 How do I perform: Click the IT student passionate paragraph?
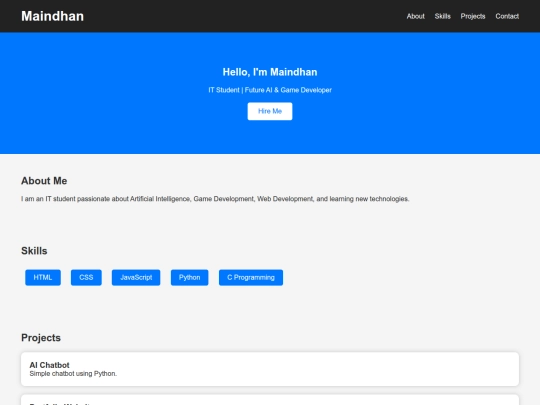215,199
